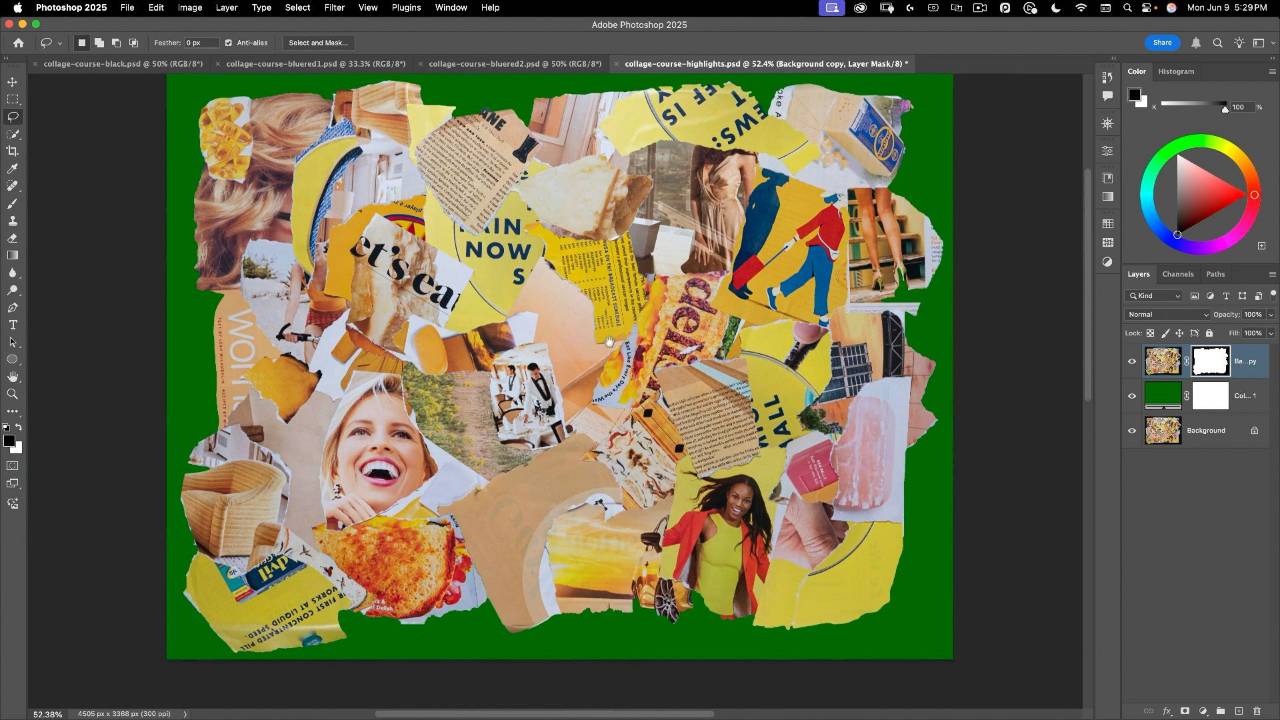
Task: Click the Select and Mask button
Action: tap(317, 43)
